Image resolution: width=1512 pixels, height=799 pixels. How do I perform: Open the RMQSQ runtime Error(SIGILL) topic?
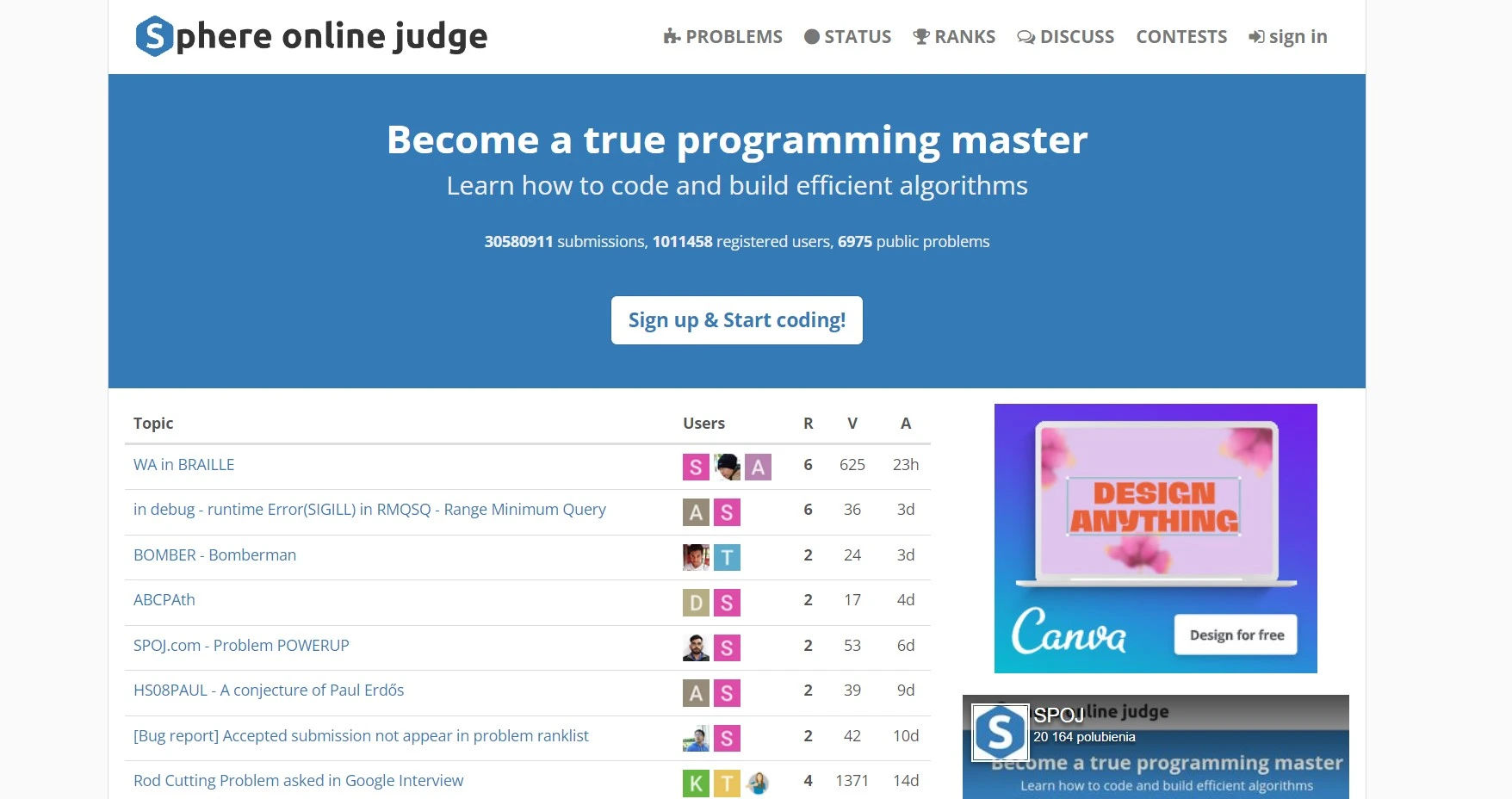[369, 510]
